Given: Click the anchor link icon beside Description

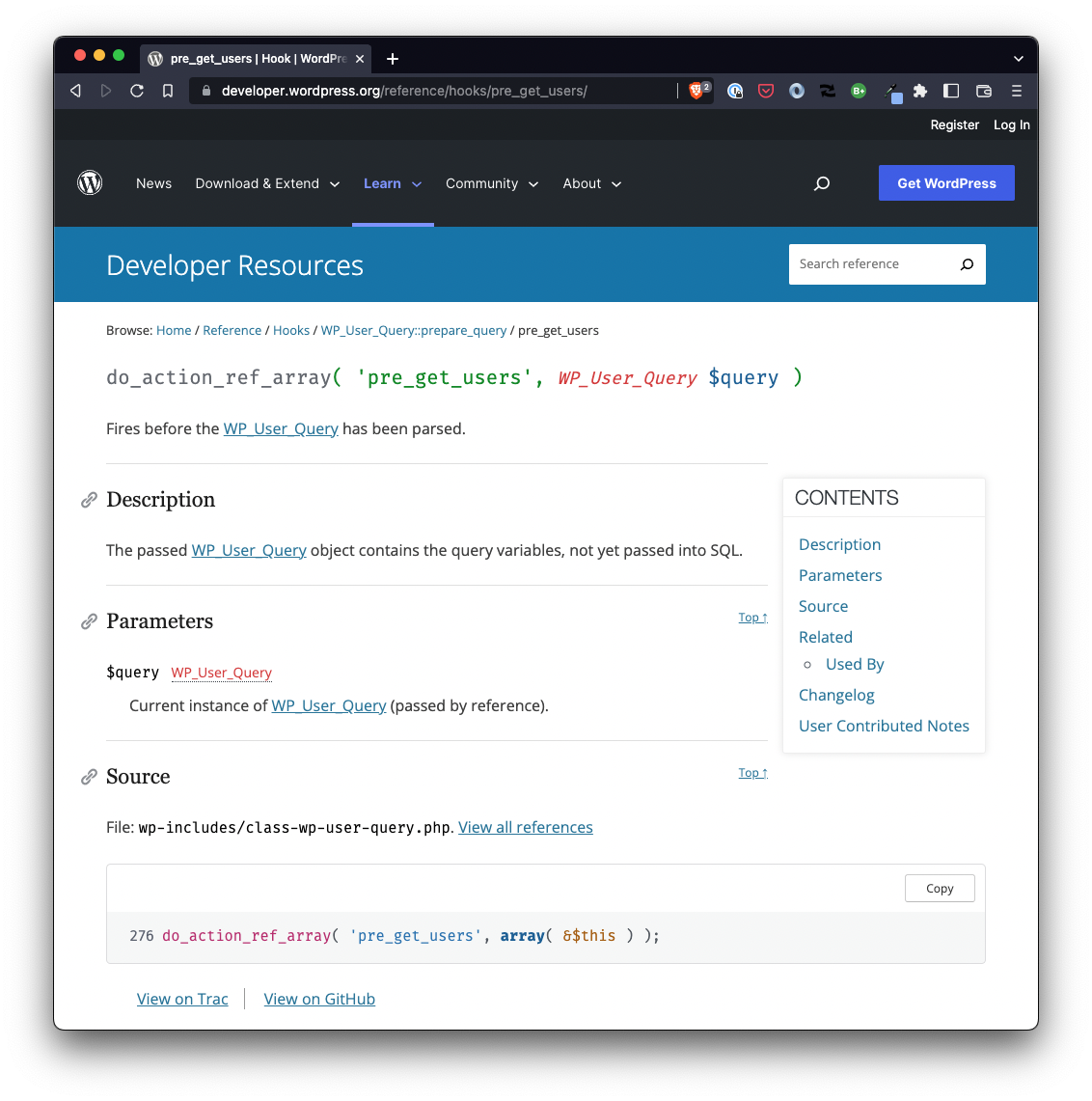Looking at the screenshot, I should (x=89, y=500).
